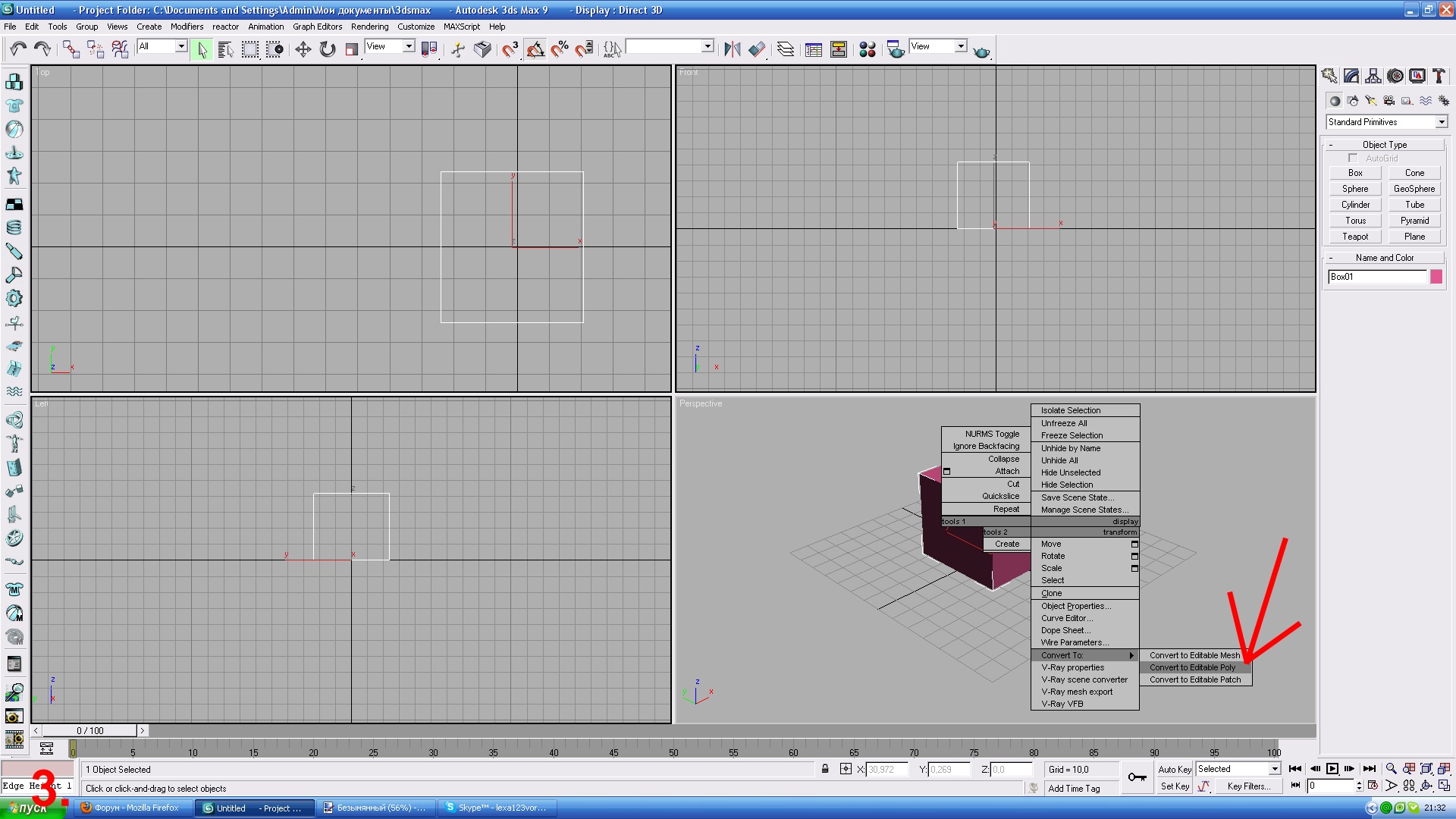The width and height of the screenshot is (1456, 819).
Task: Click the Teapot primitive button
Action: (1355, 237)
